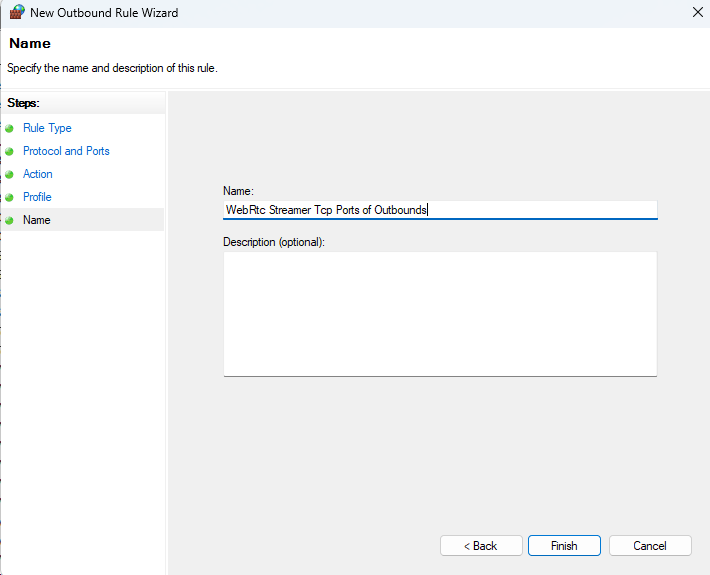Click the green bullet beside Action step
This screenshot has width=710, height=575.
click(x=9, y=174)
